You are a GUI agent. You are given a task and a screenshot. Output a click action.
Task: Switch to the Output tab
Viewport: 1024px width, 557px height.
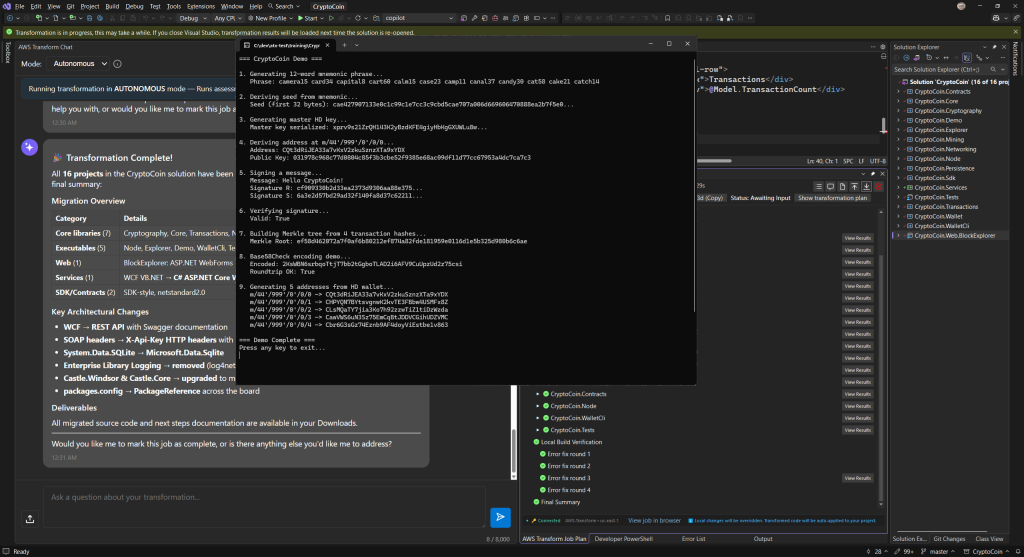click(x=763, y=539)
